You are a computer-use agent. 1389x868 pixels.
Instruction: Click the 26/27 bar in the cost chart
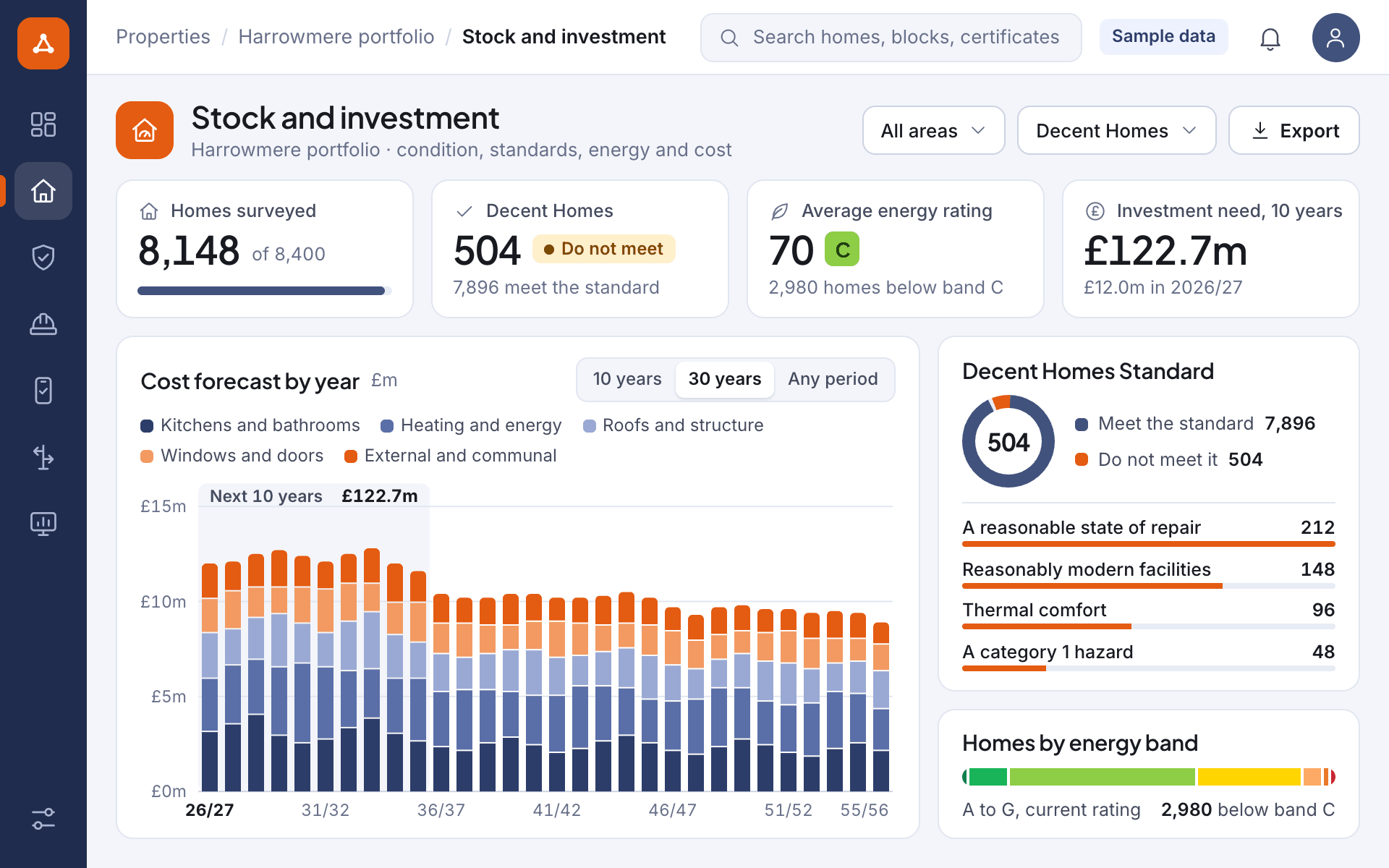click(x=210, y=677)
